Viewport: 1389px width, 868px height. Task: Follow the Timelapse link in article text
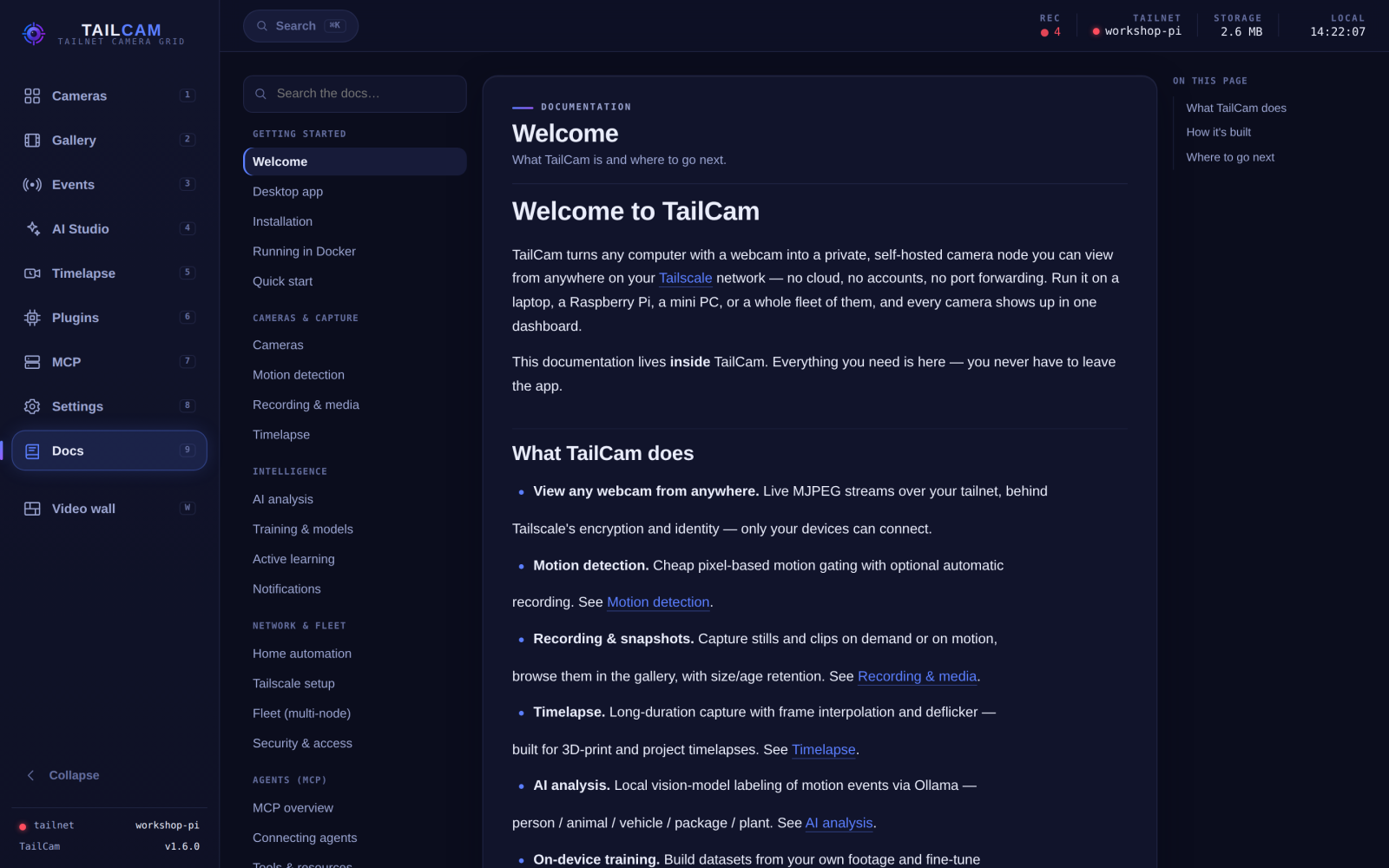tap(823, 750)
